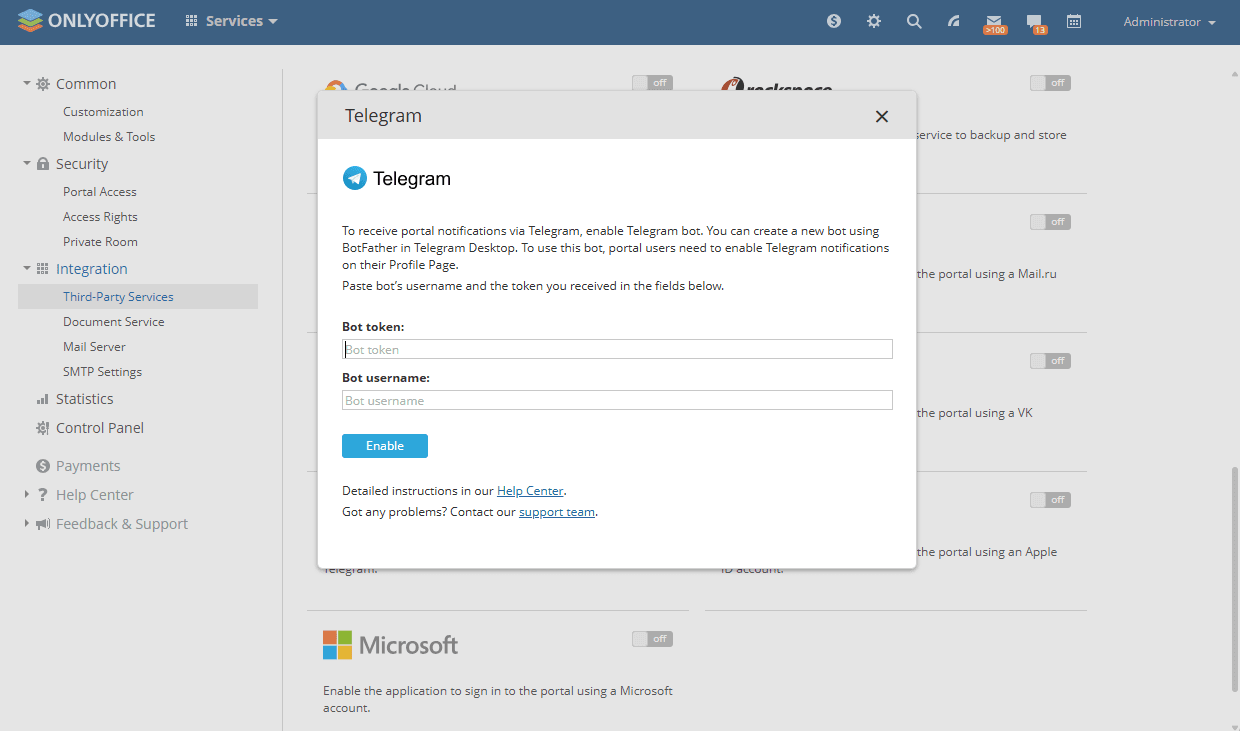Toggle the VK switch

click(x=1050, y=361)
